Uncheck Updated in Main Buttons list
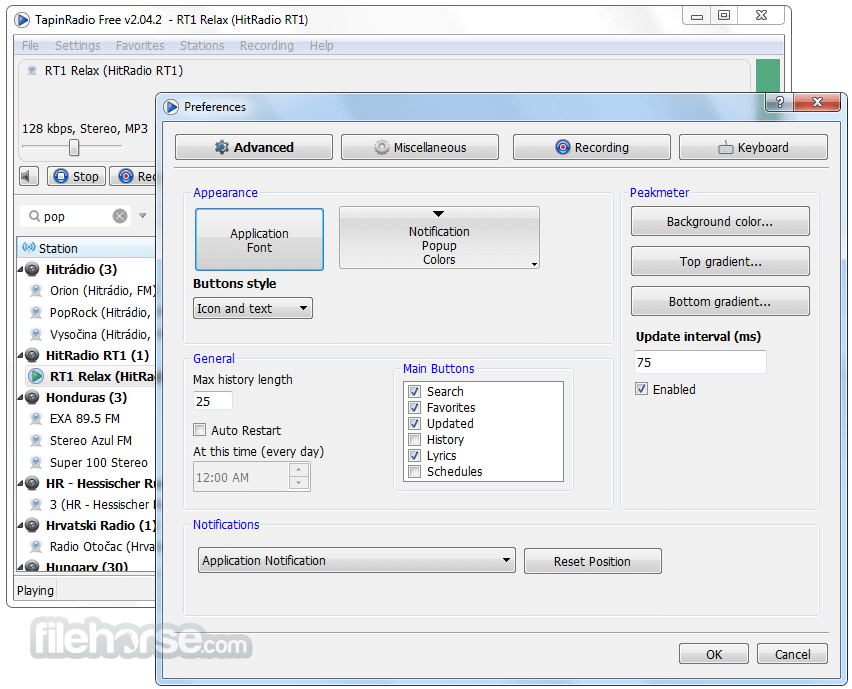The width and height of the screenshot is (852, 689). (415, 423)
